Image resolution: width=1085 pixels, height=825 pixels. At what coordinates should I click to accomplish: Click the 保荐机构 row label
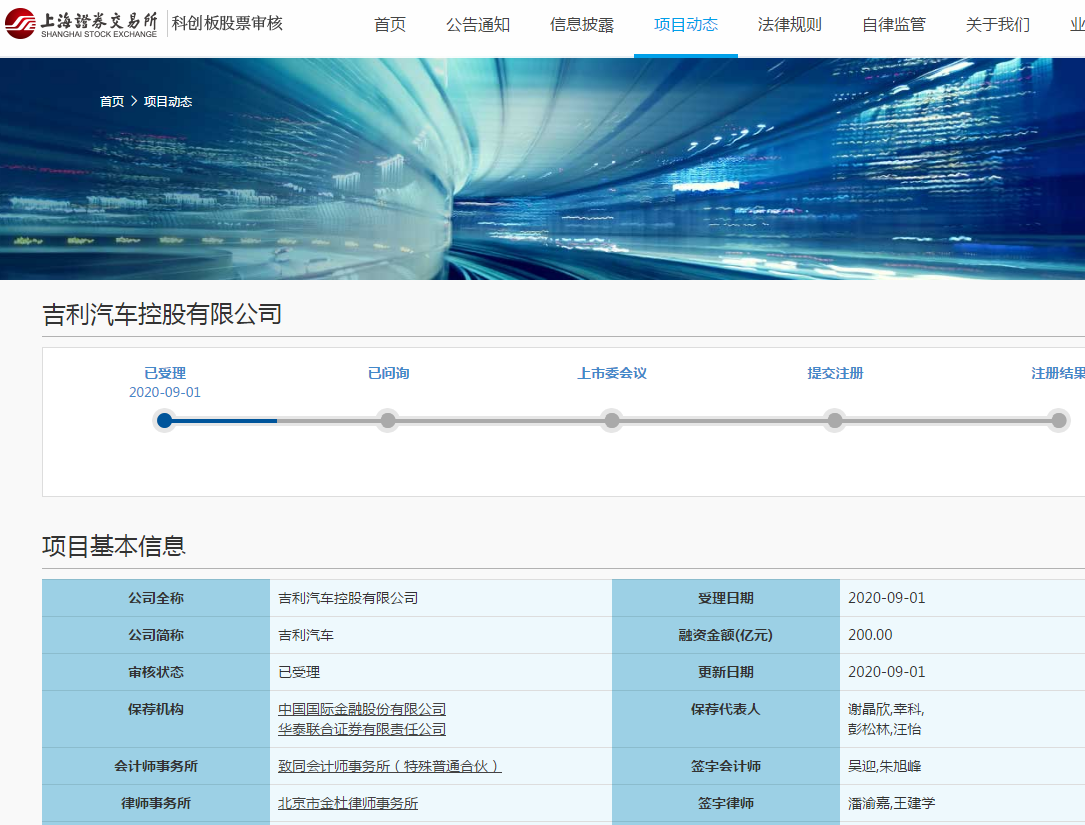coord(156,709)
